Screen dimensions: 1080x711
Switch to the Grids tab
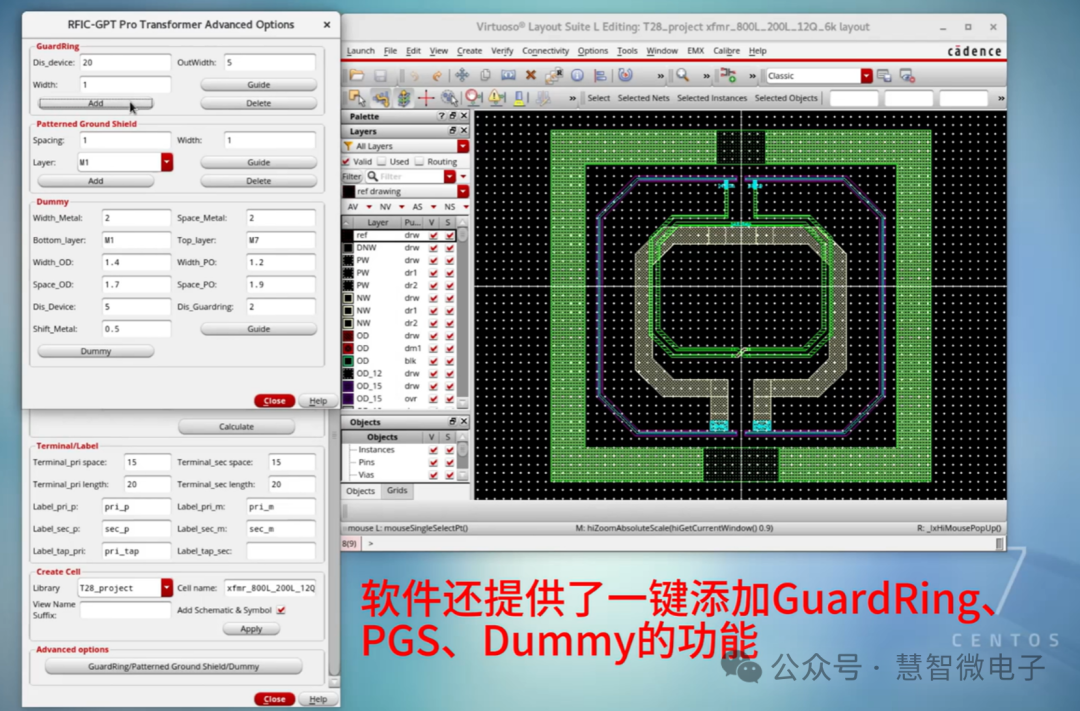[x=397, y=491]
